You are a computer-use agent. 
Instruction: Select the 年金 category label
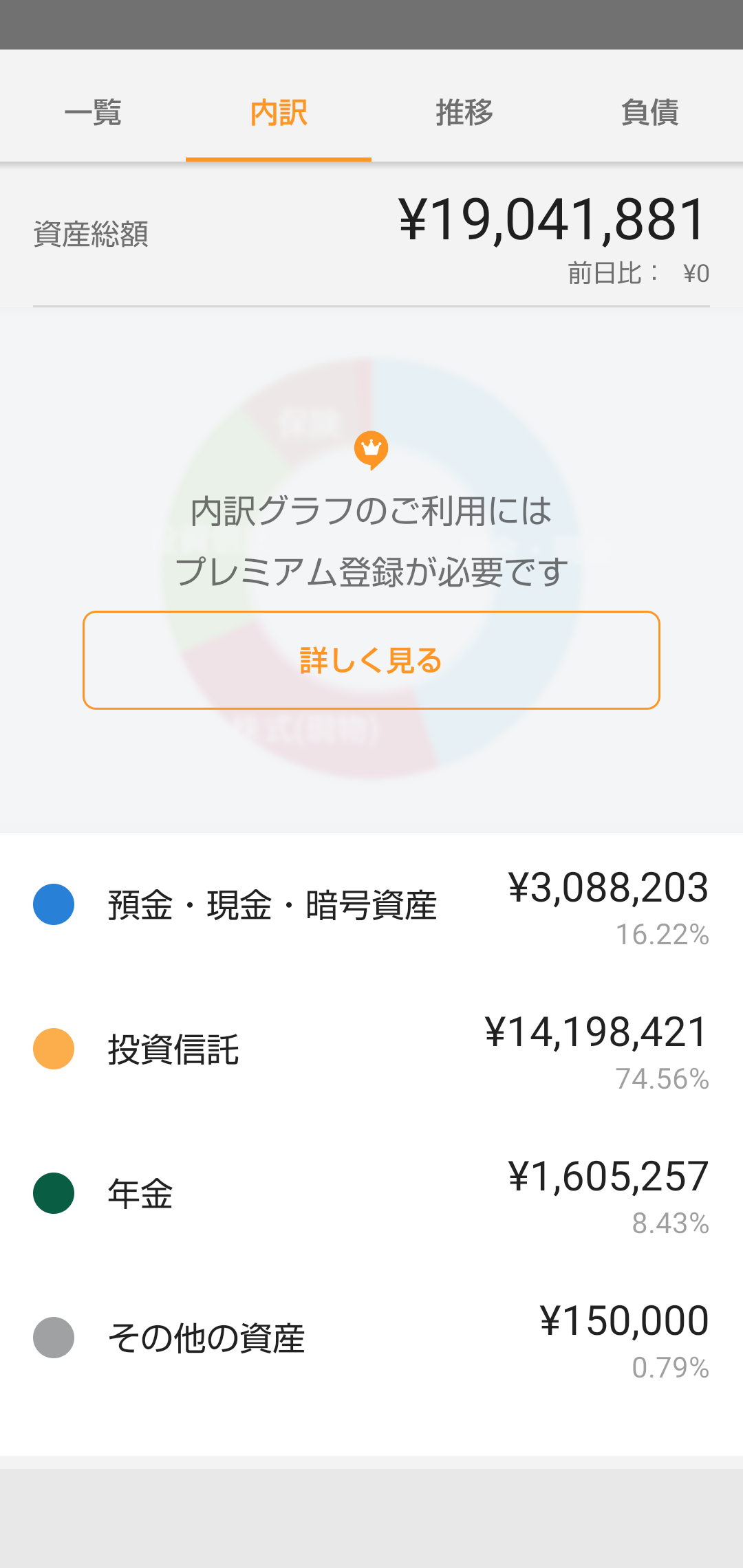coord(140,1194)
